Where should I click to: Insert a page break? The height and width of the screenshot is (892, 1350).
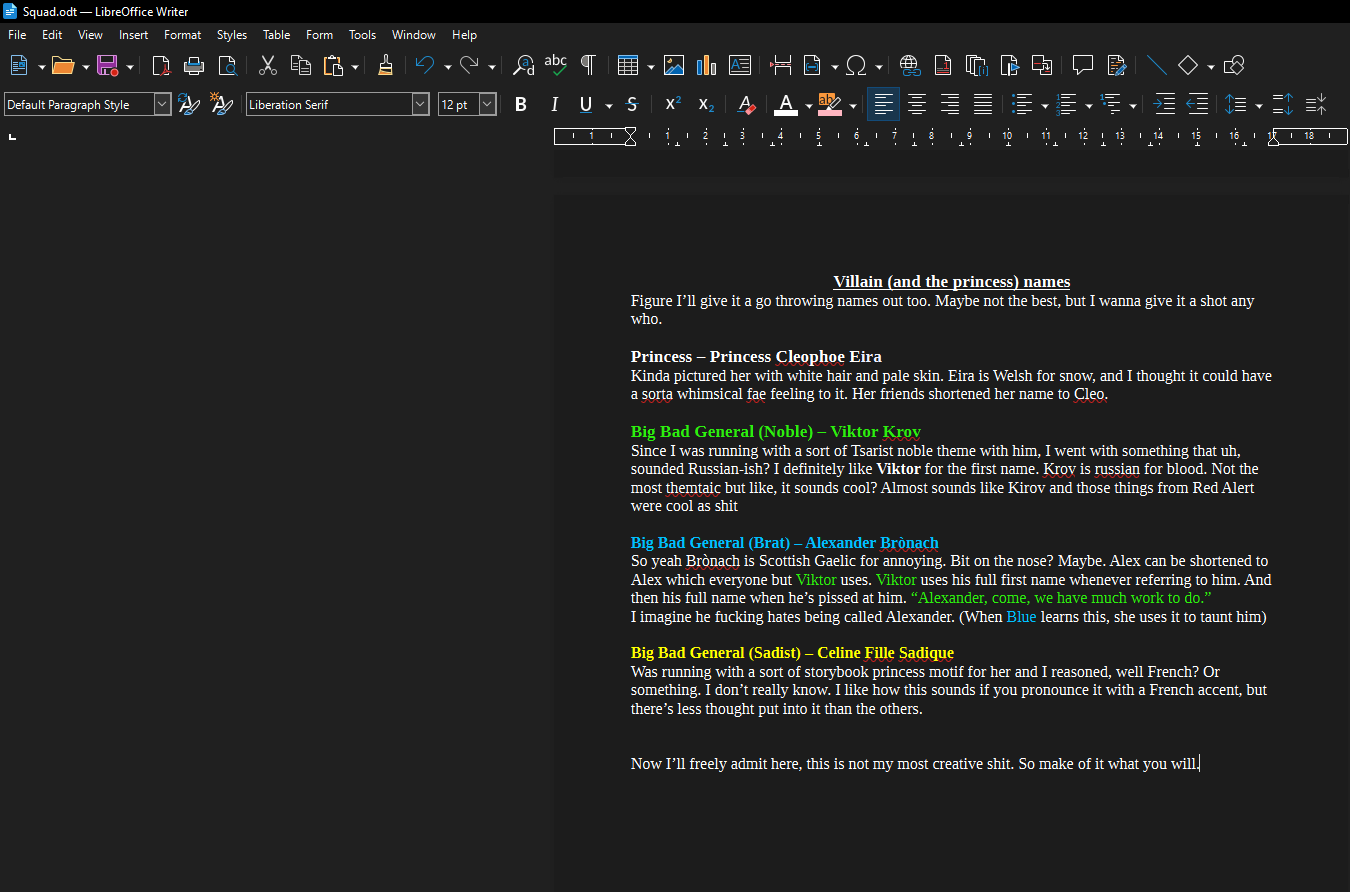pyautogui.click(x=781, y=66)
